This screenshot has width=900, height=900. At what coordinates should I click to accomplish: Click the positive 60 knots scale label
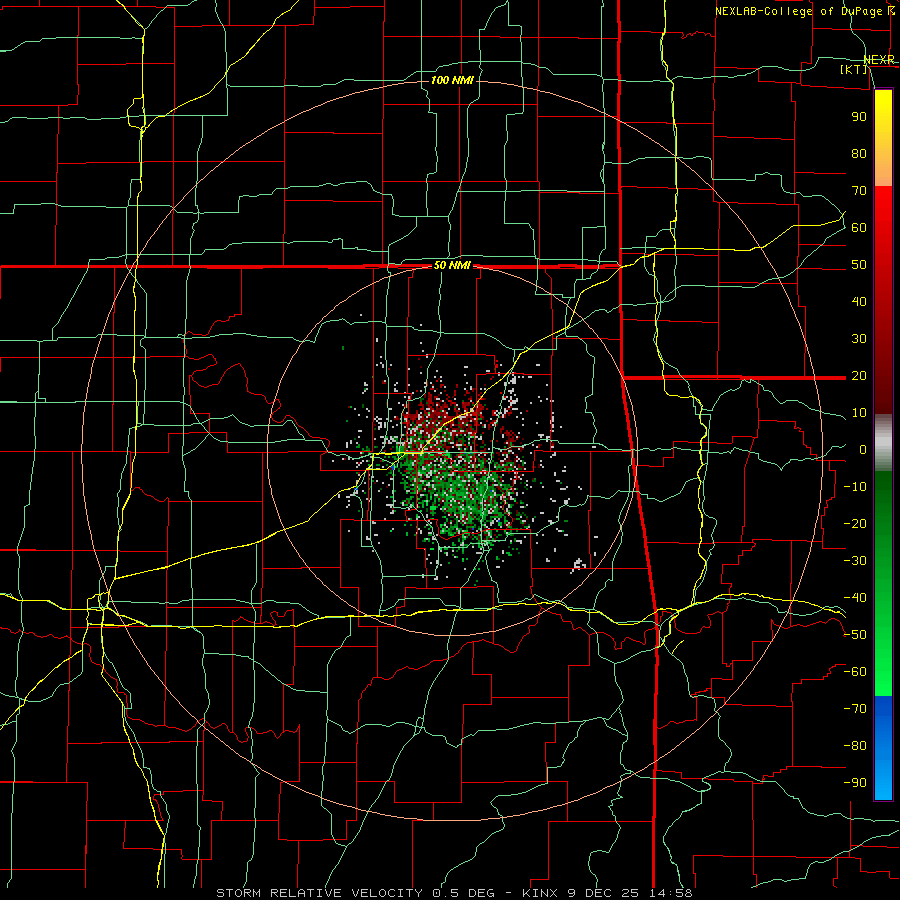click(x=859, y=227)
